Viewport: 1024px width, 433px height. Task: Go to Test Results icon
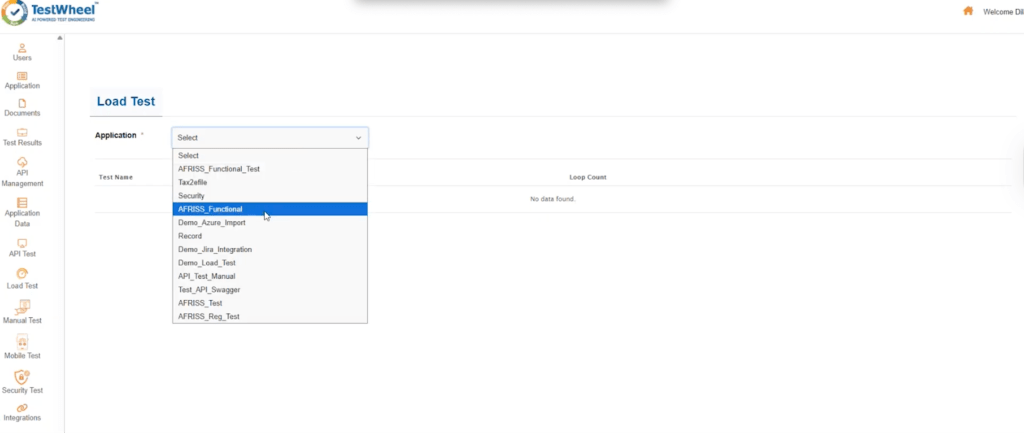pos(22,132)
